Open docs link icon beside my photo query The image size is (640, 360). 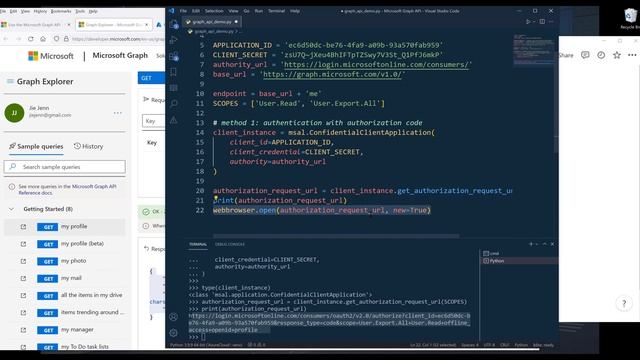(23, 261)
